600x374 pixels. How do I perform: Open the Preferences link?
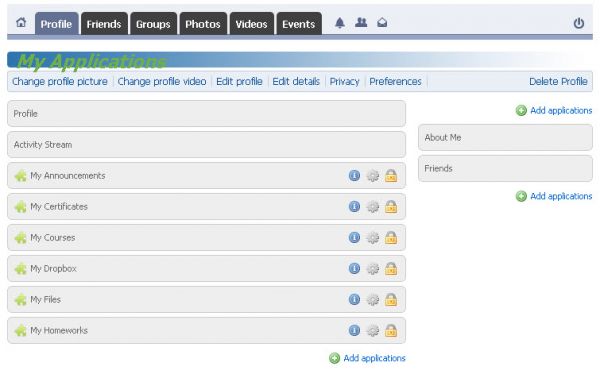pos(395,82)
